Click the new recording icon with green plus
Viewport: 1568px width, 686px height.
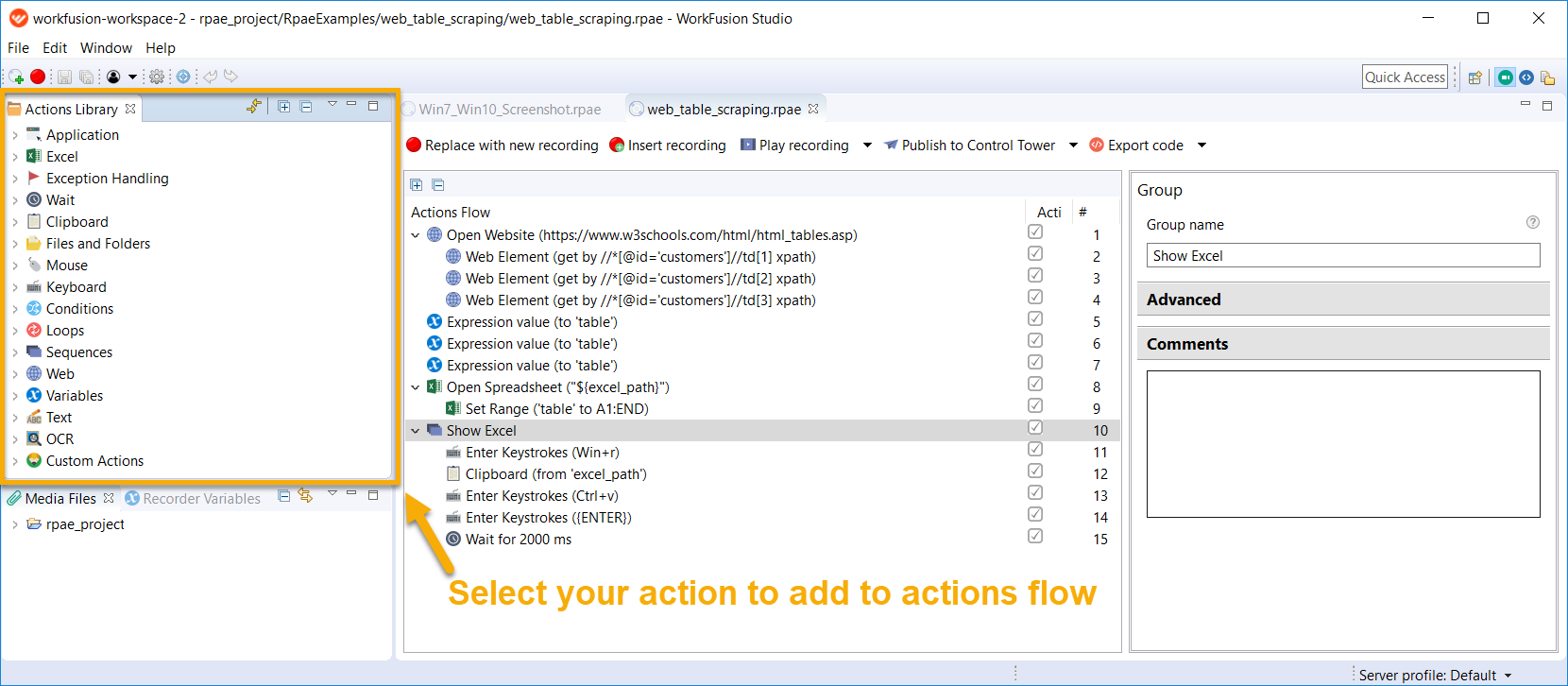16,77
